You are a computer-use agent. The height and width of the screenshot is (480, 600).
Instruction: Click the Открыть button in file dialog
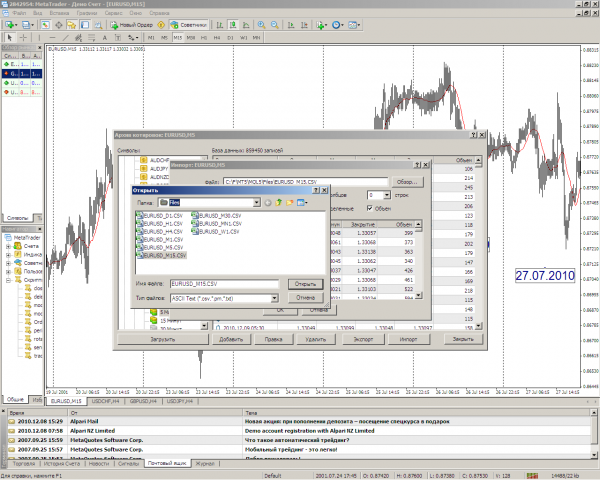pos(304,284)
